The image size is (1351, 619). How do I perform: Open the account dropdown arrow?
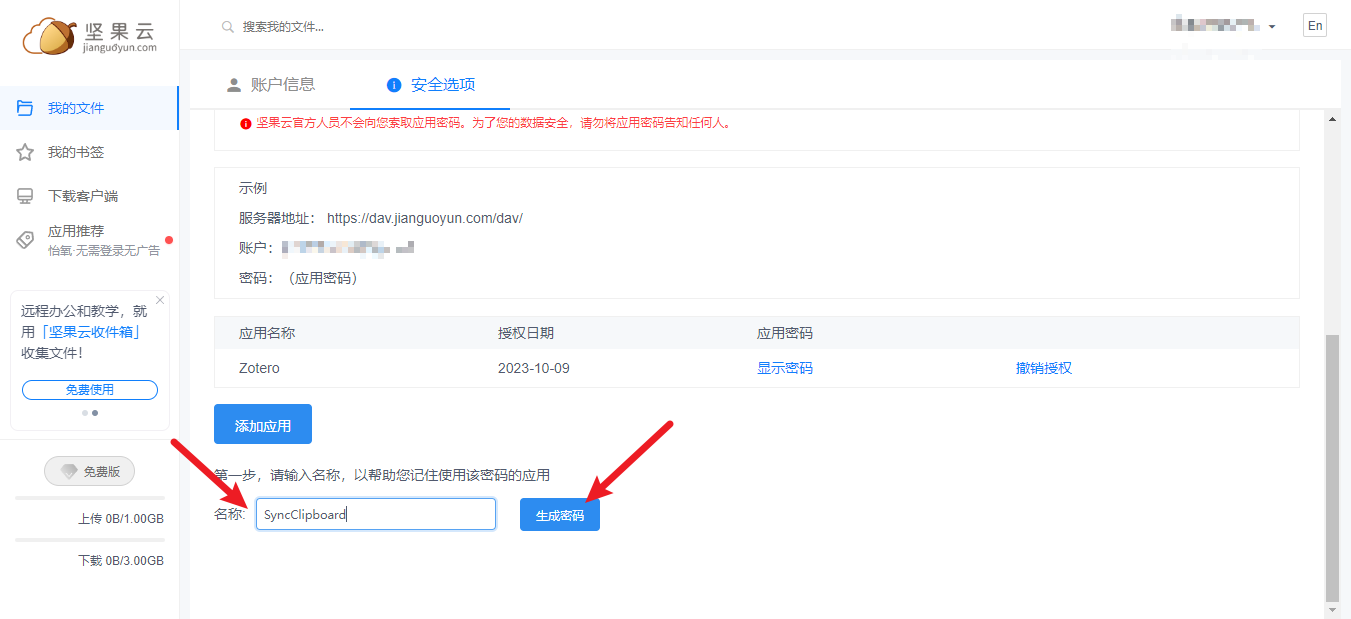pyautogui.click(x=1271, y=26)
